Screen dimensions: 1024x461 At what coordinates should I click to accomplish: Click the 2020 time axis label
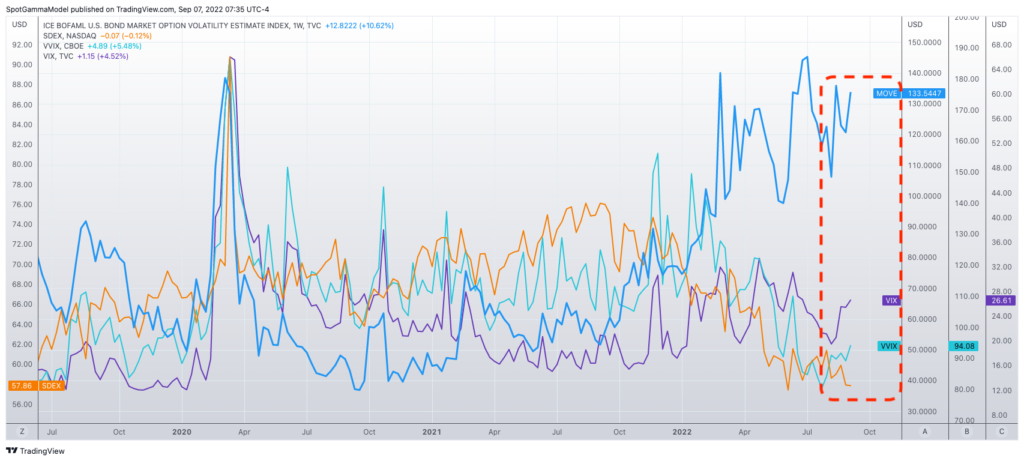[x=182, y=432]
